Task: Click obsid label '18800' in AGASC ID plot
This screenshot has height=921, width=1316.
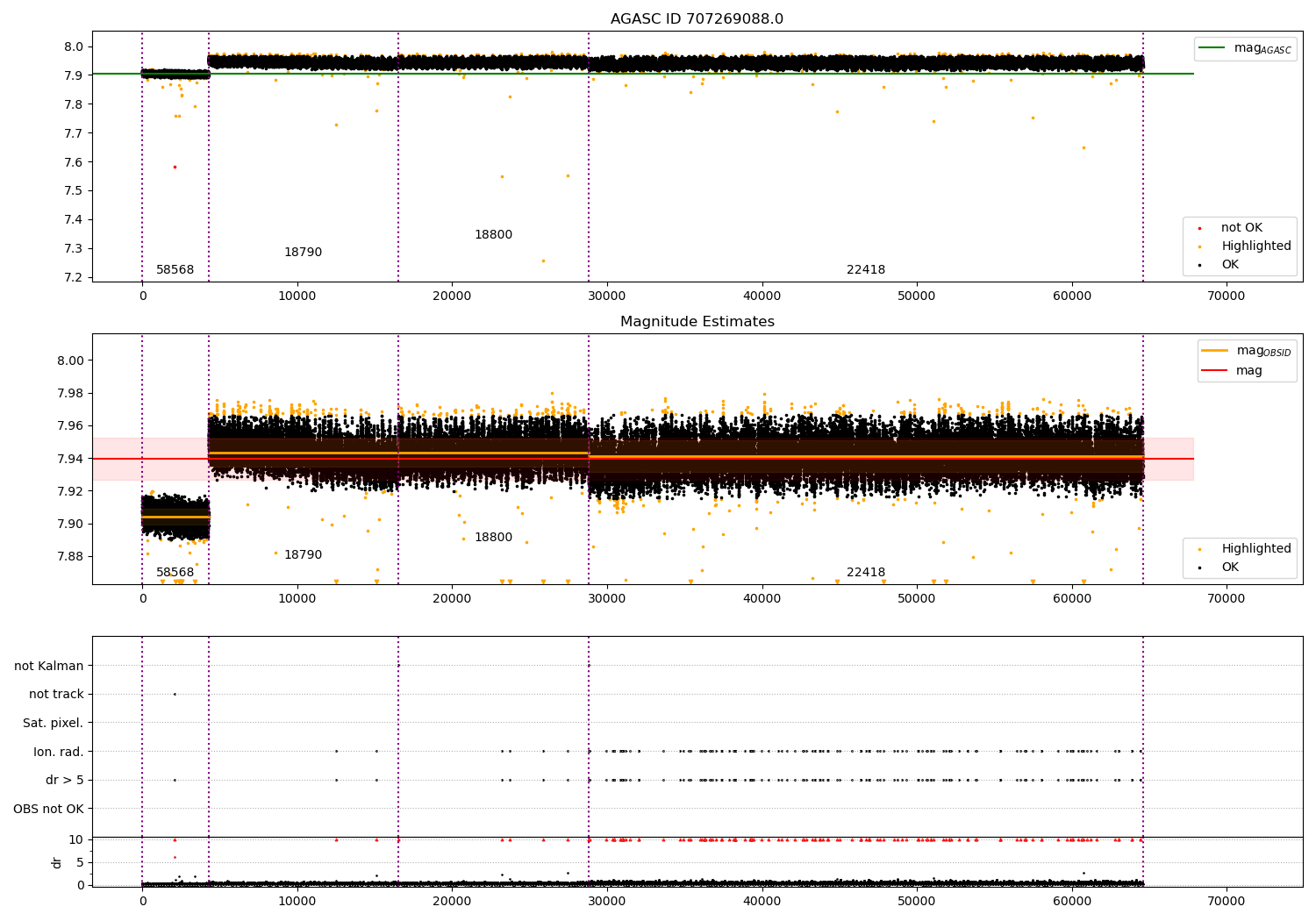Action: [493, 235]
